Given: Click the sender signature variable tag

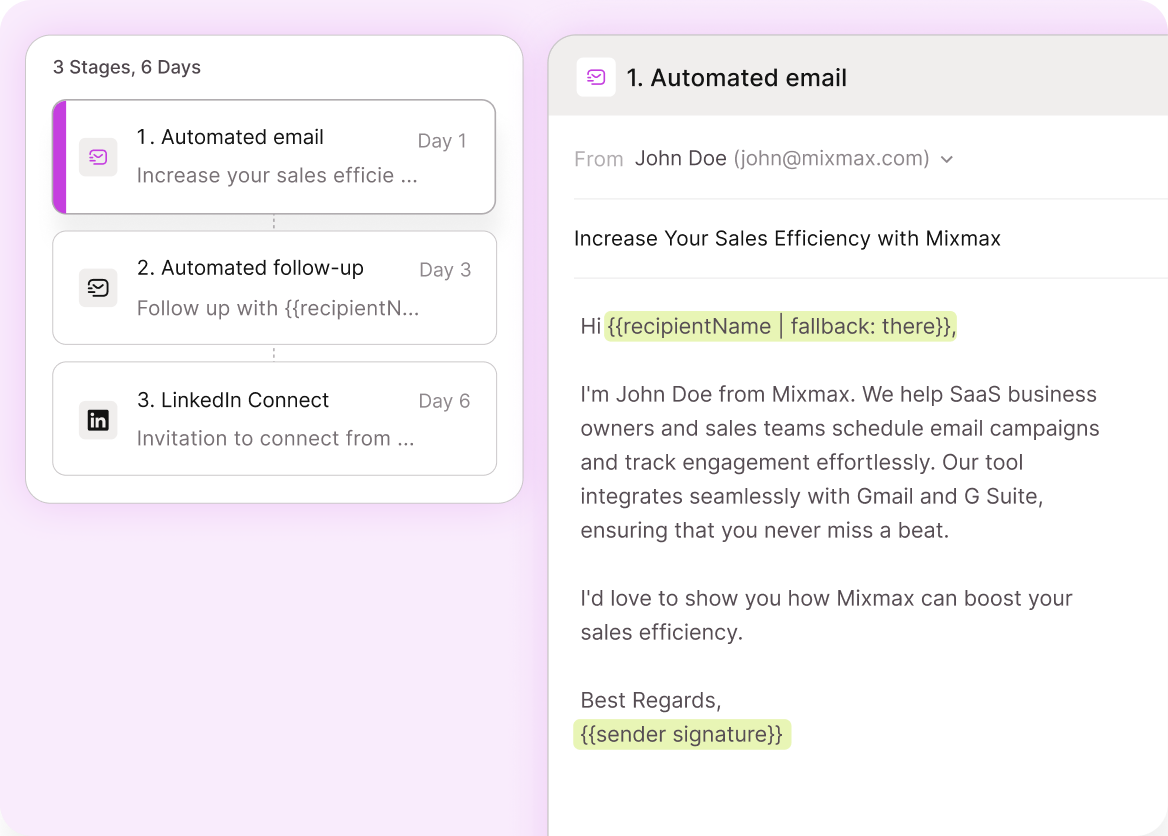Looking at the screenshot, I should click(682, 734).
